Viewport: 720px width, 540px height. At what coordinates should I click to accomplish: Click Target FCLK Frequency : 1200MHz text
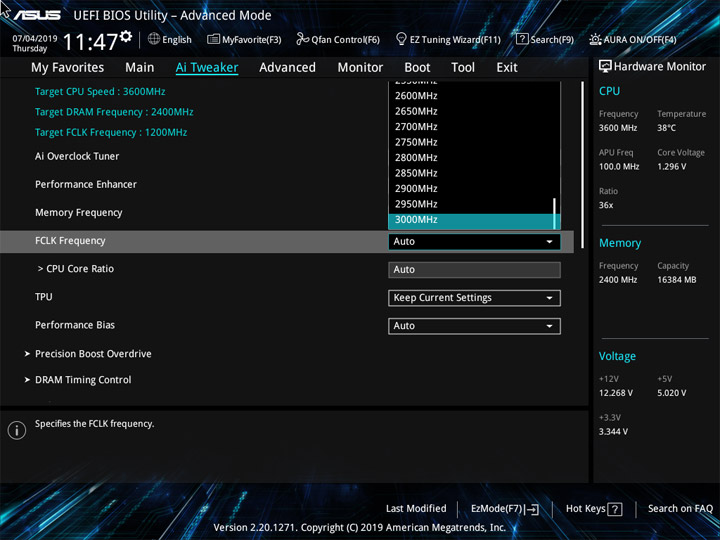pos(111,133)
